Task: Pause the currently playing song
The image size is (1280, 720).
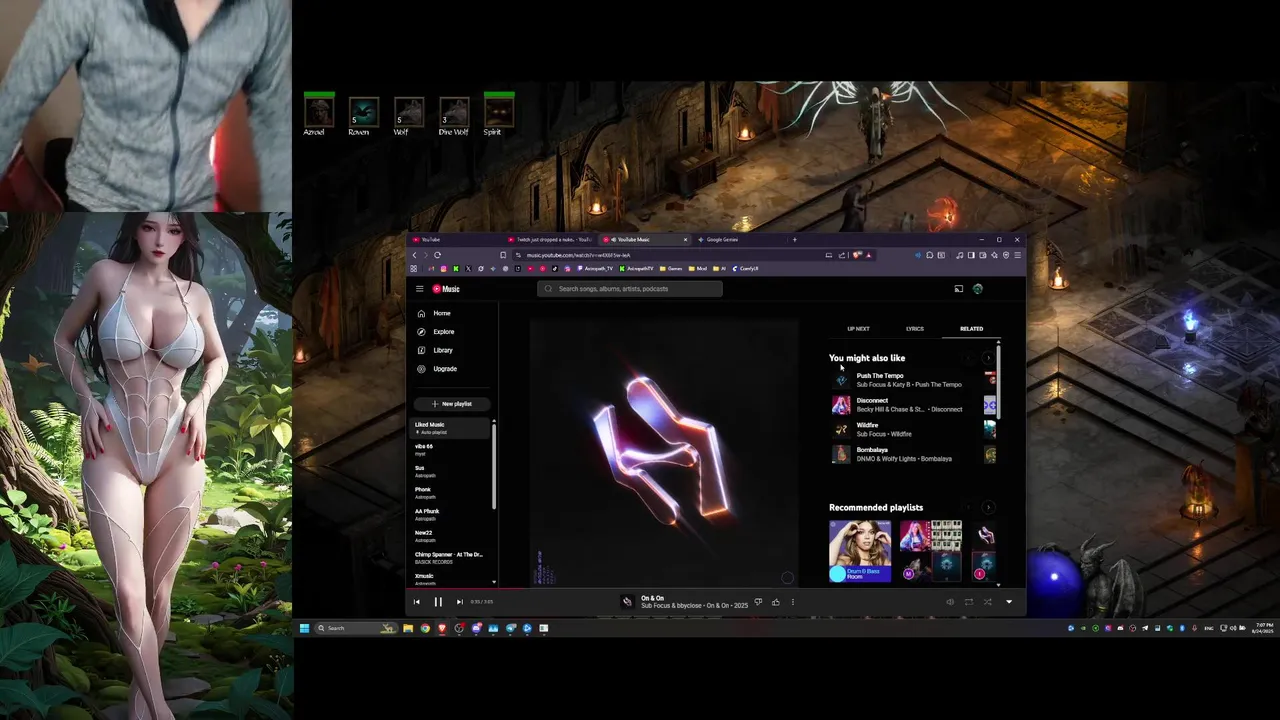Action: [x=438, y=602]
